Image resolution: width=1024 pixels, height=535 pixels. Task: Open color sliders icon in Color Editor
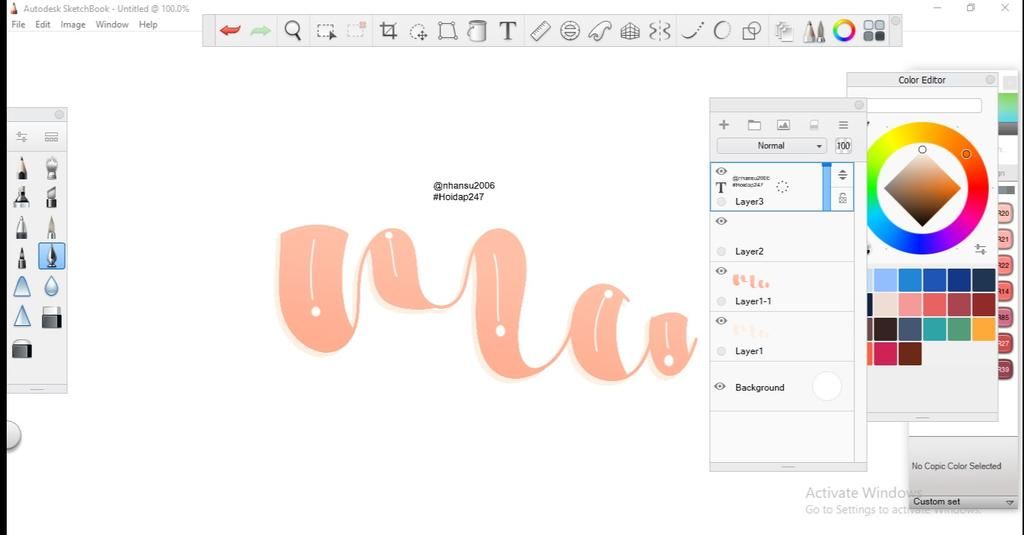click(980, 249)
